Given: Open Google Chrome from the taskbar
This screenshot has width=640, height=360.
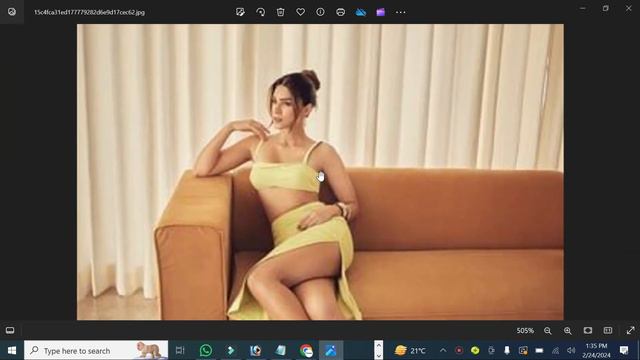Looking at the screenshot, I should point(306,350).
